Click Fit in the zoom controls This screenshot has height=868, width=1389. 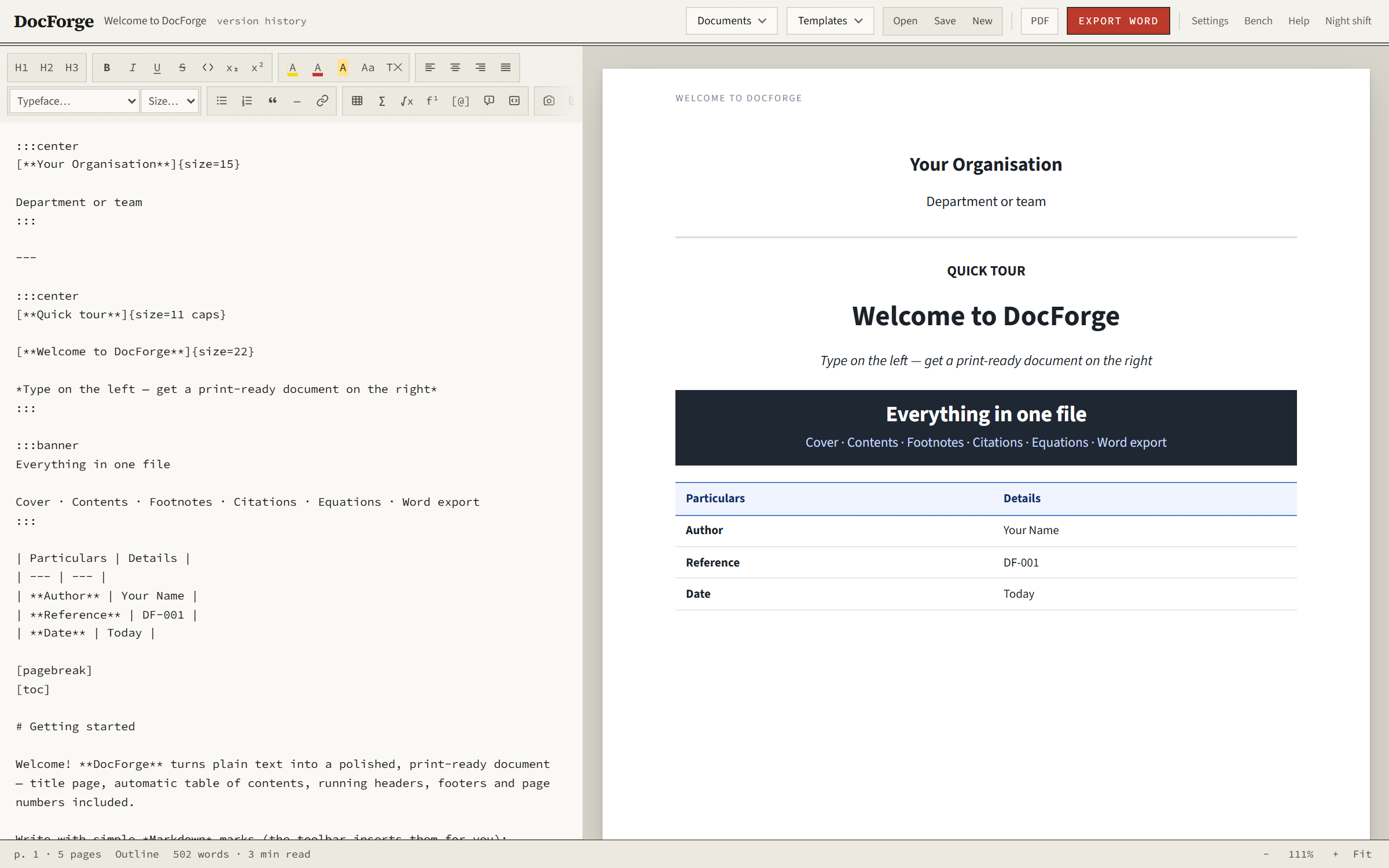pyautogui.click(x=1362, y=854)
